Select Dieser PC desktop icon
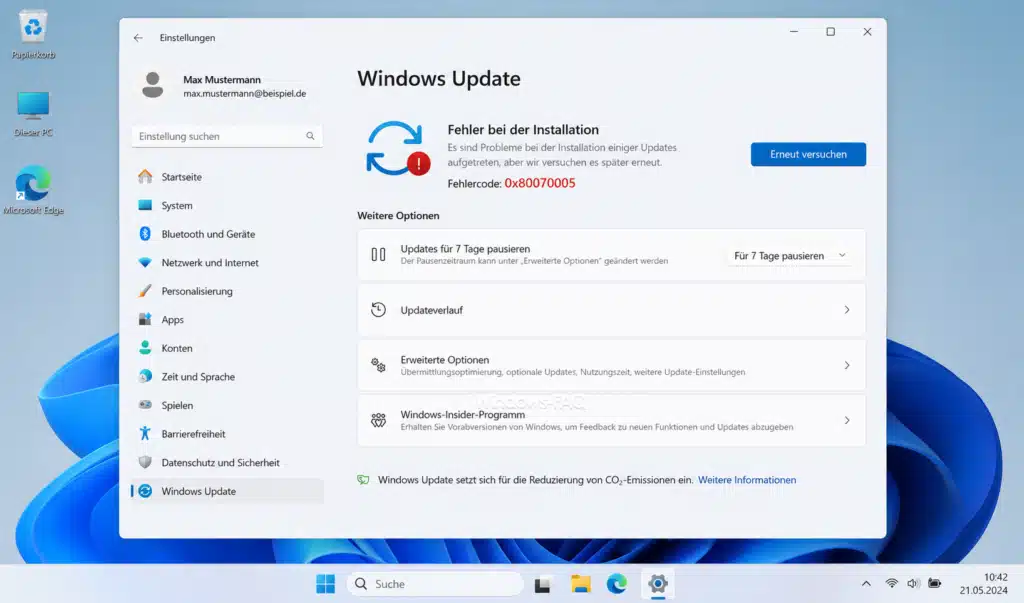 [33, 114]
